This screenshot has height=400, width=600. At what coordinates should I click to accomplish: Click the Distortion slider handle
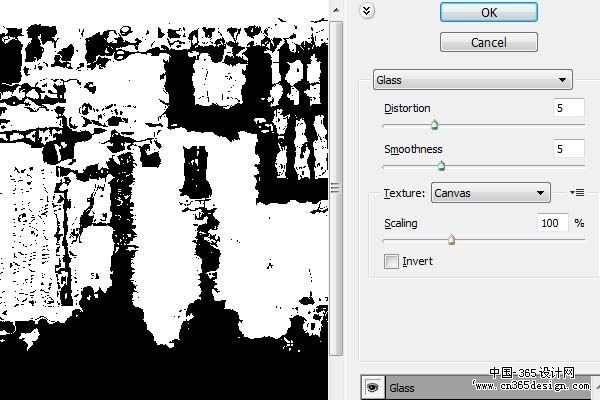(434, 124)
